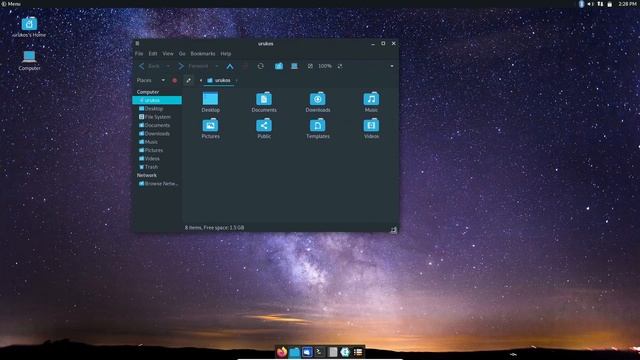Click the zoom in icon right of 100%
Screen dimensions: 640x360
340,66
